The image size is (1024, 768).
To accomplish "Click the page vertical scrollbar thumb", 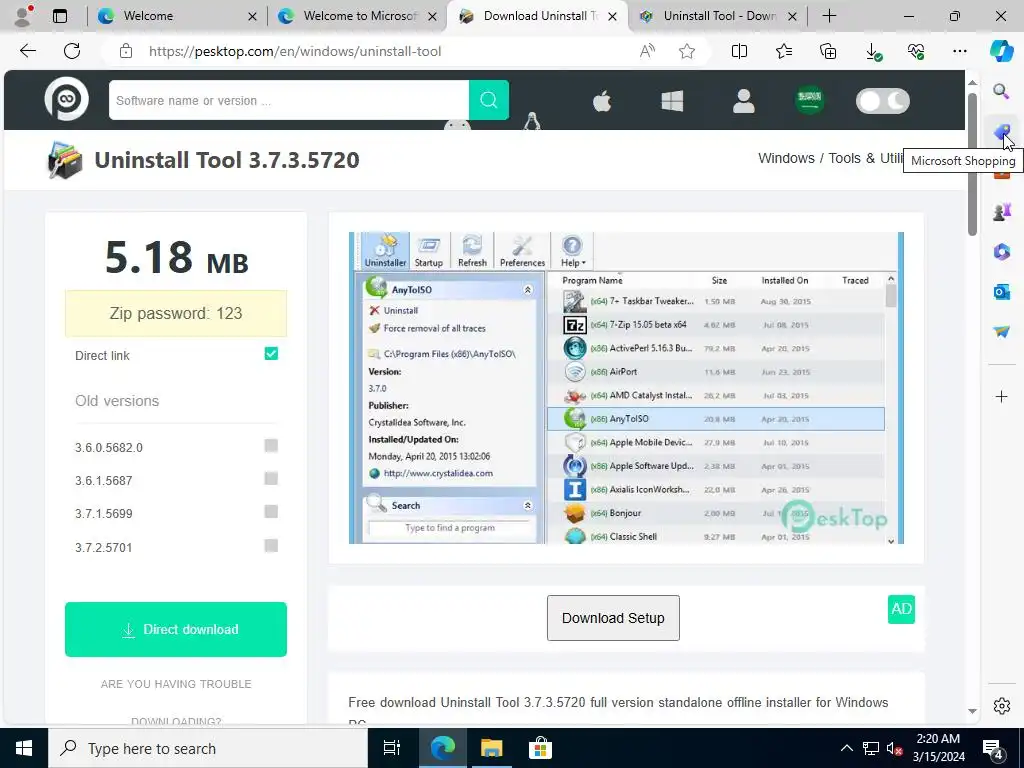I will [x=972, y=165].
